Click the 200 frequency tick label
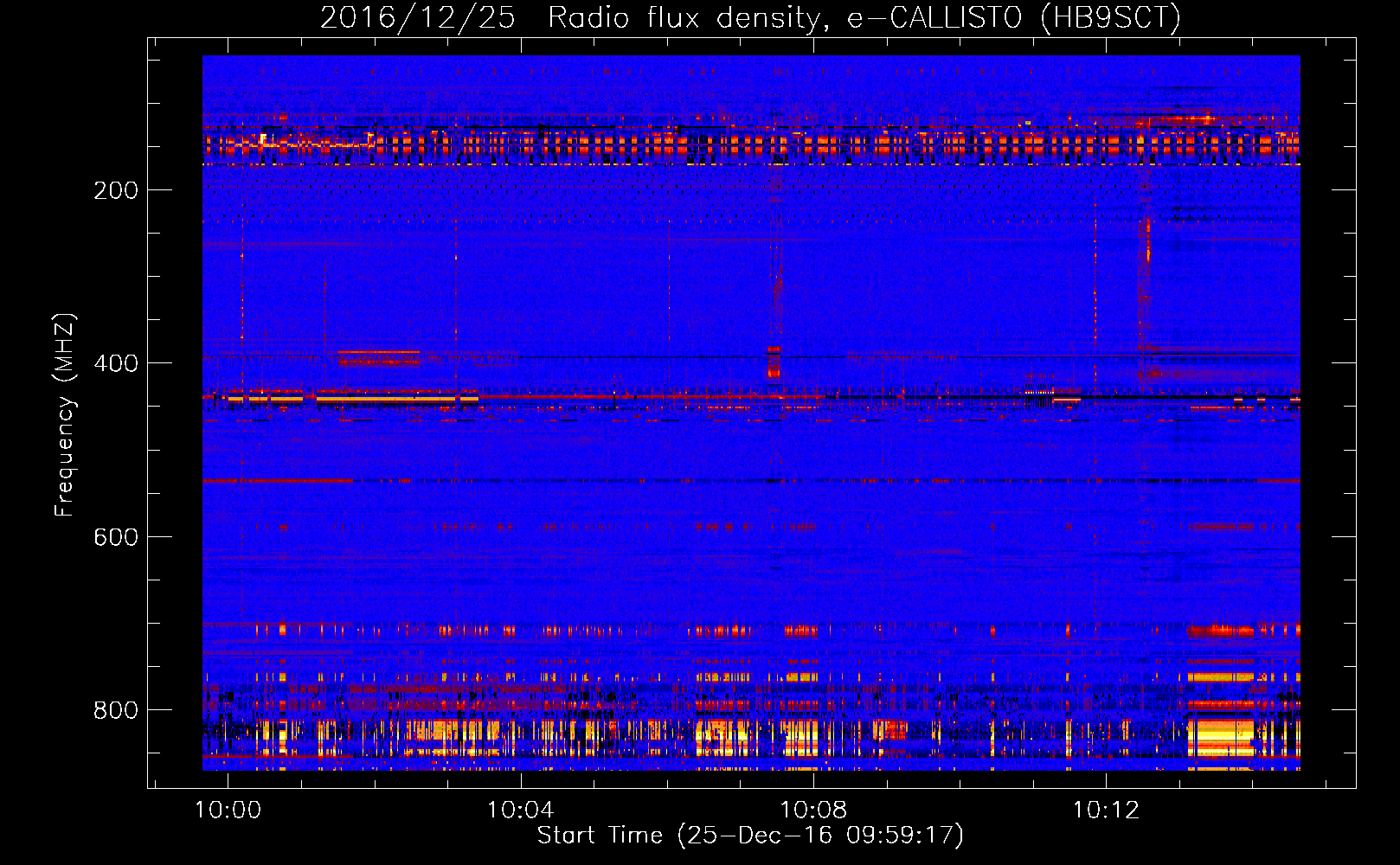 click(x=116, y=190)
